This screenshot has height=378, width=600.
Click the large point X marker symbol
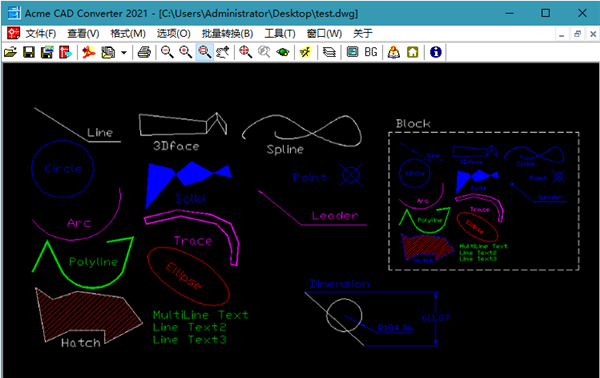click(351, 175)
